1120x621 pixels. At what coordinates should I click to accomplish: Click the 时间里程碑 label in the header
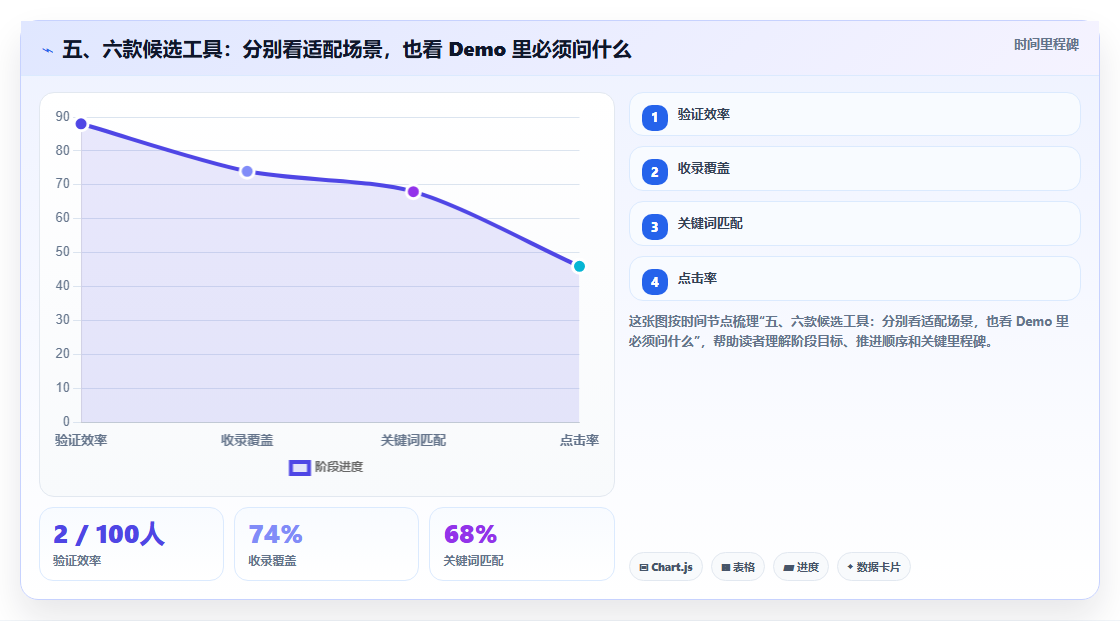pyautogui.click(x=1046, y=44)
